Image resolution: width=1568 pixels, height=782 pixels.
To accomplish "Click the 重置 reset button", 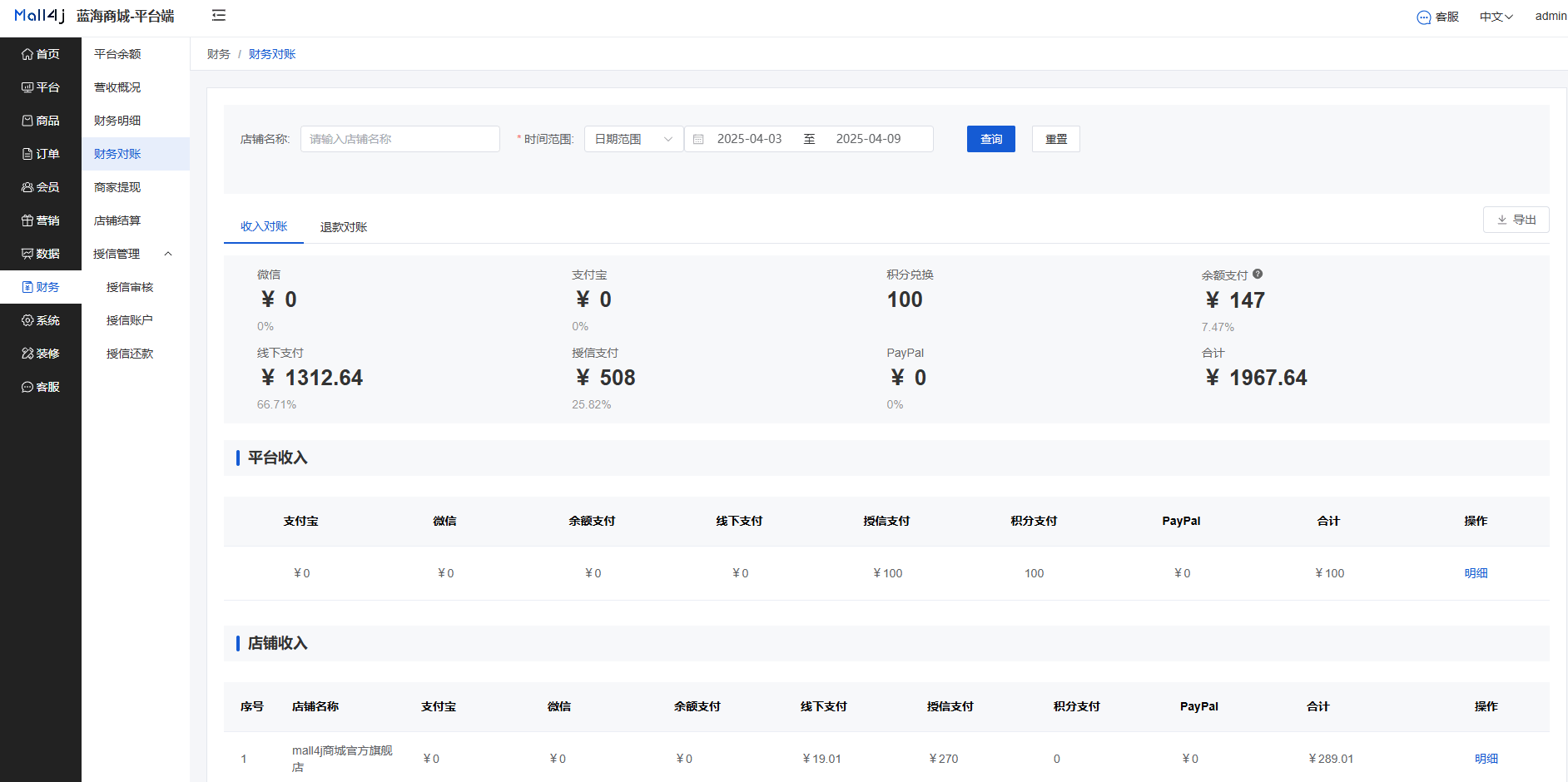I will 1056,139.
